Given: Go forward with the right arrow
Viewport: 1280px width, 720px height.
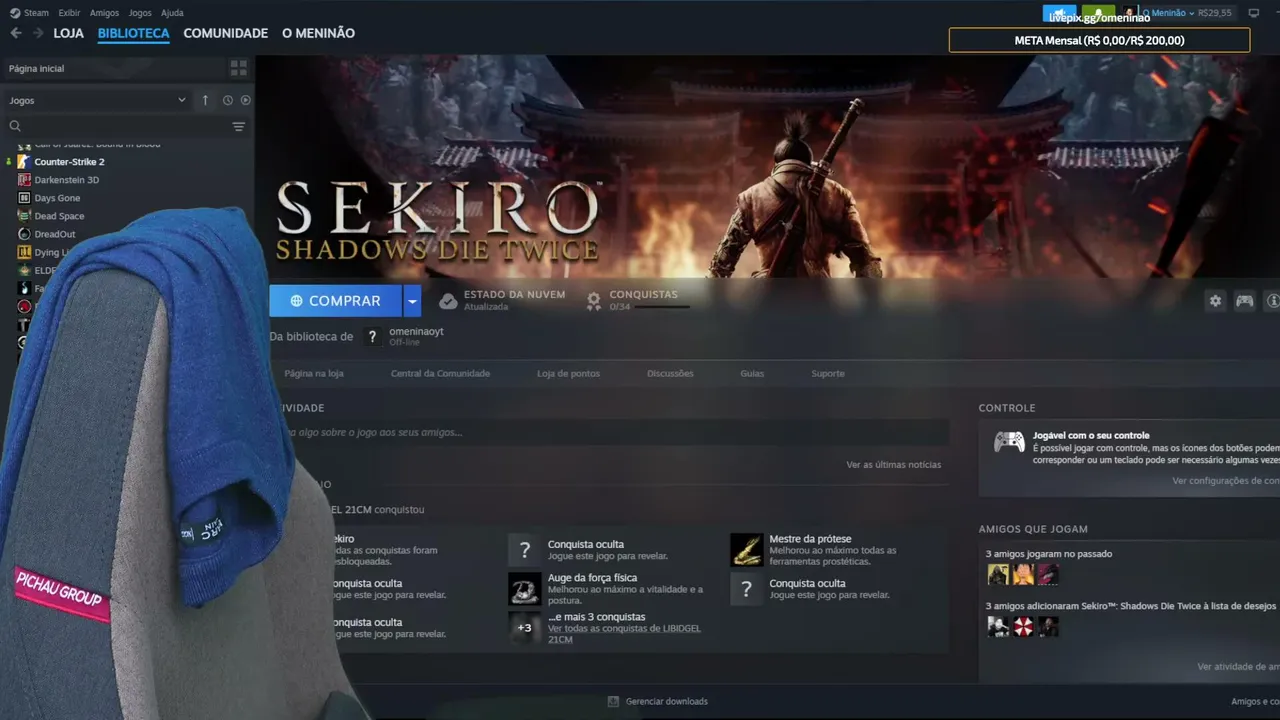Looking at the screenshot, I should click(x=38, y=33).
